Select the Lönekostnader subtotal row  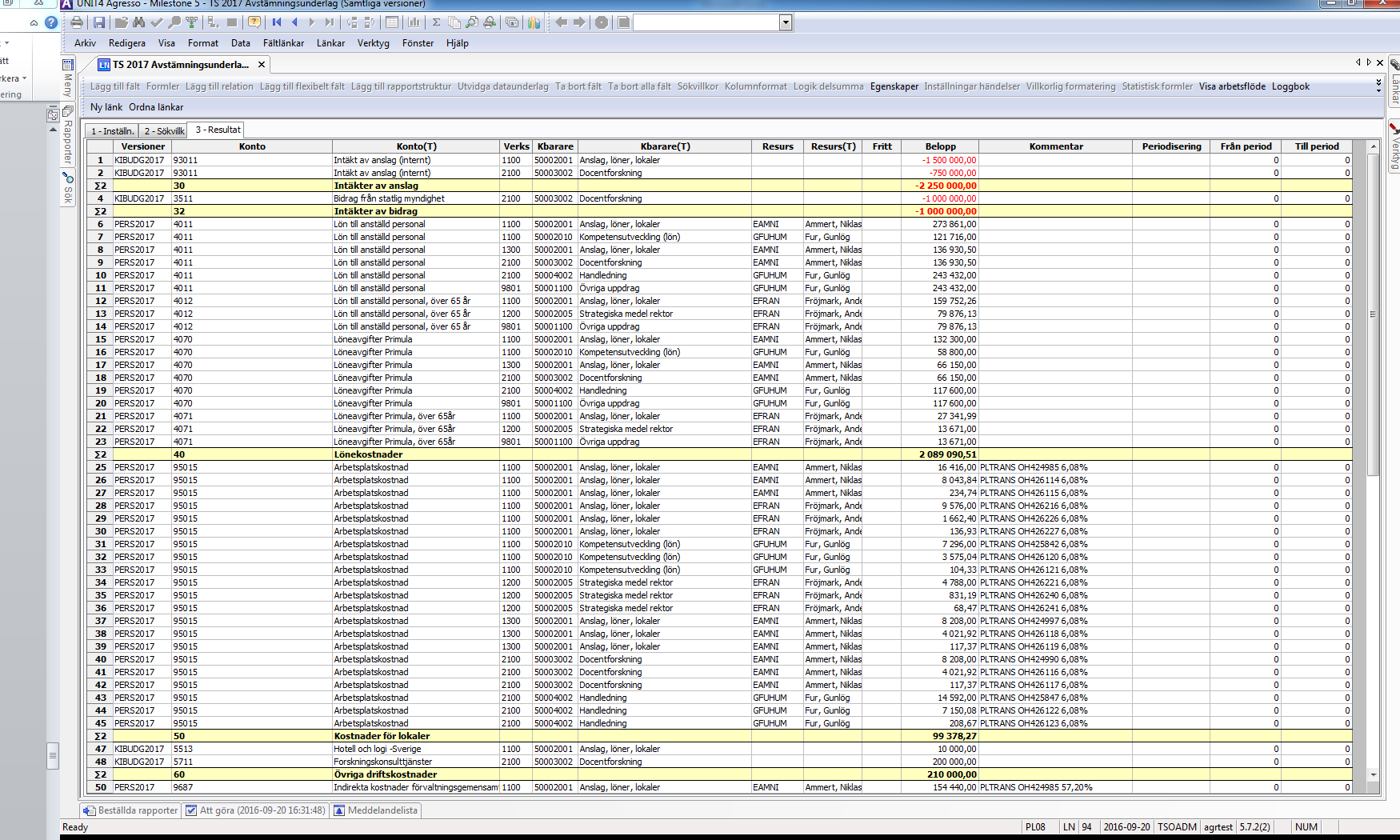(719, 454)
